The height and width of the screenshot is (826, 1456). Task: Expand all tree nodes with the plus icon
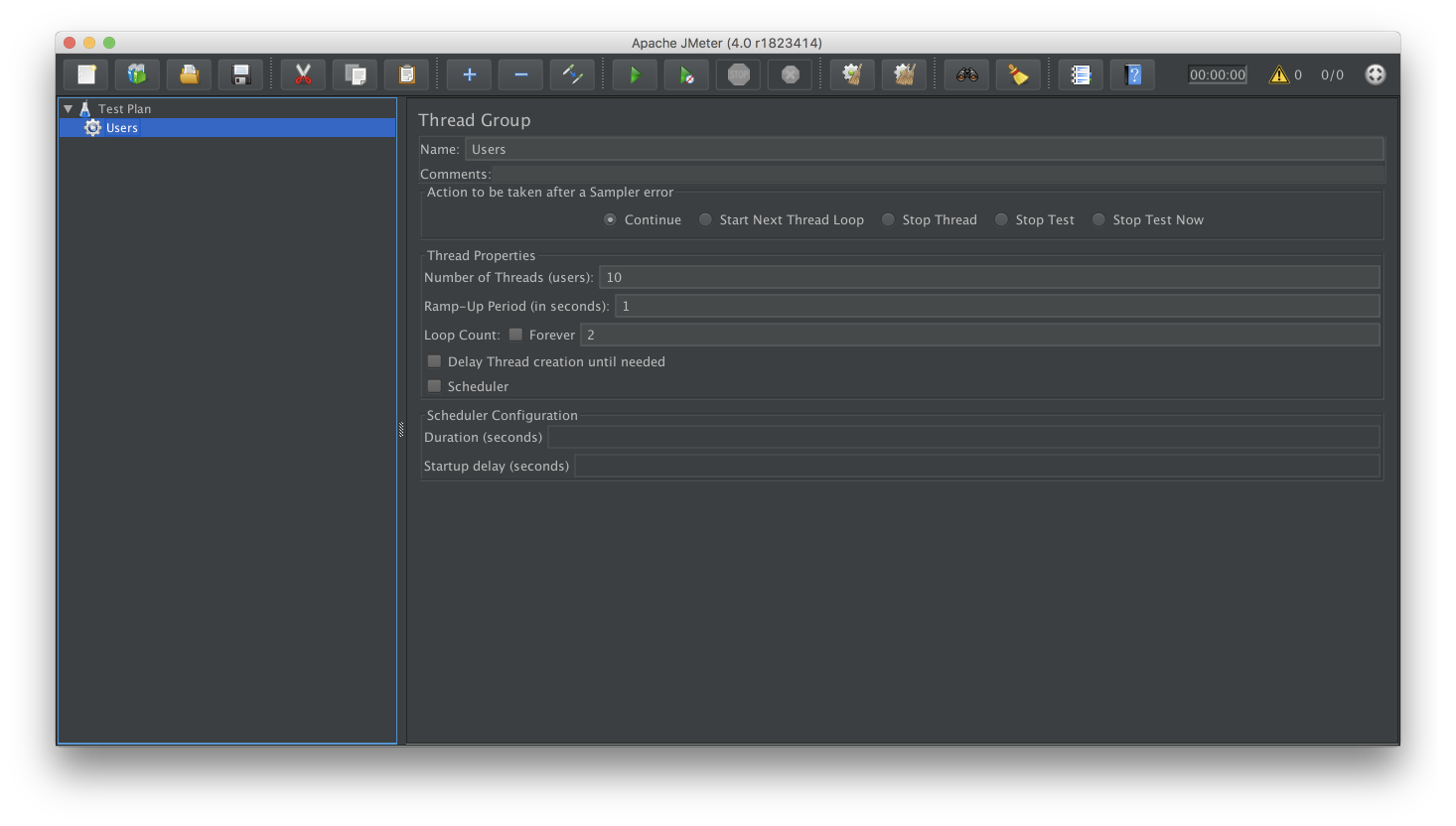pos(468,73)
